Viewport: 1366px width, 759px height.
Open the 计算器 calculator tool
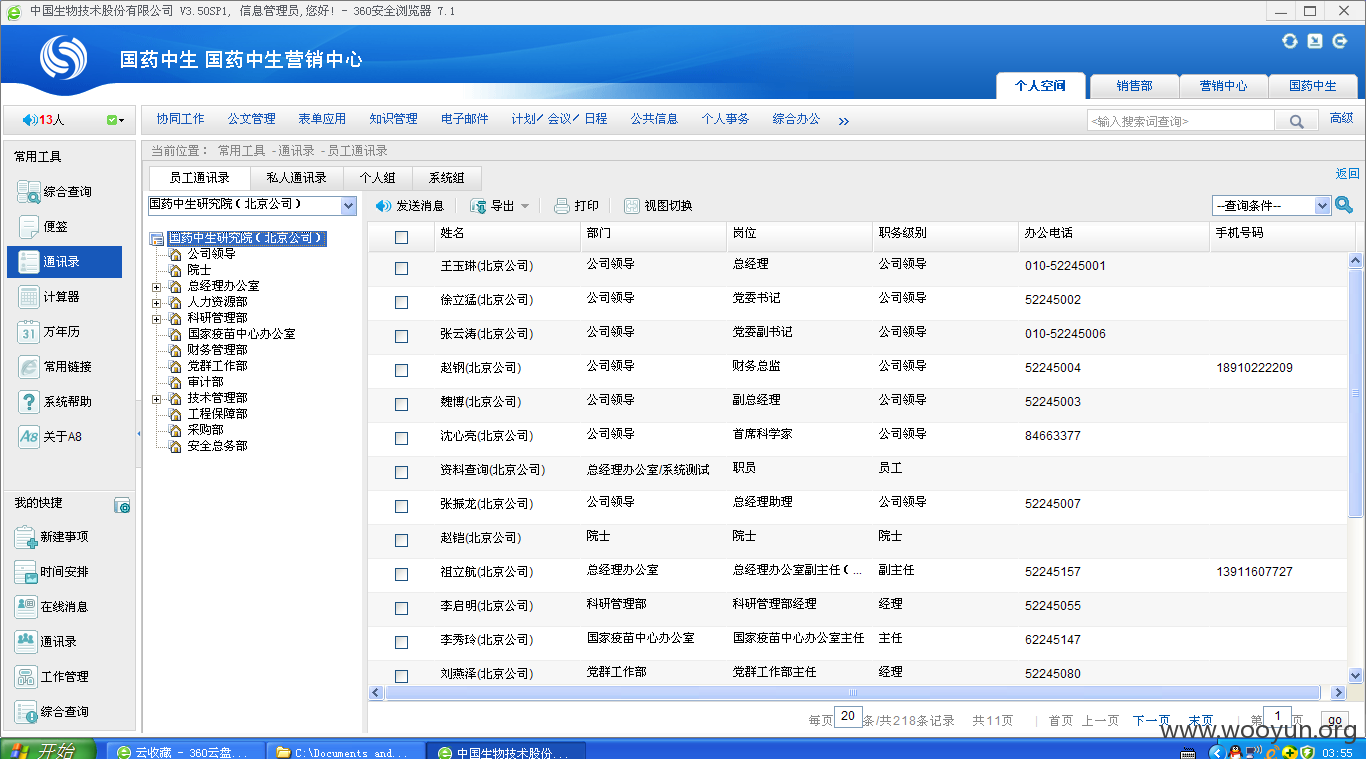(48, 297)
